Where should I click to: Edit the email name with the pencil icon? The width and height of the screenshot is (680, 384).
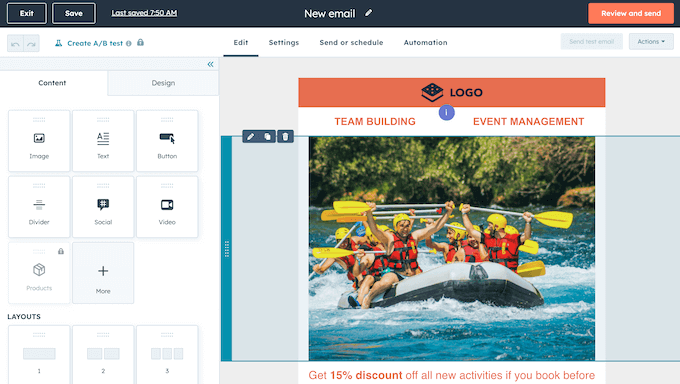pyautogui.click(x=369, y=13)
